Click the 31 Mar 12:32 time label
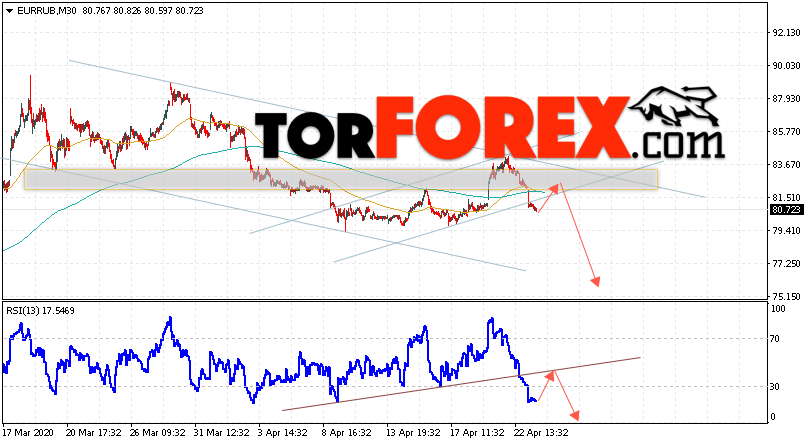 pos(222,433)
